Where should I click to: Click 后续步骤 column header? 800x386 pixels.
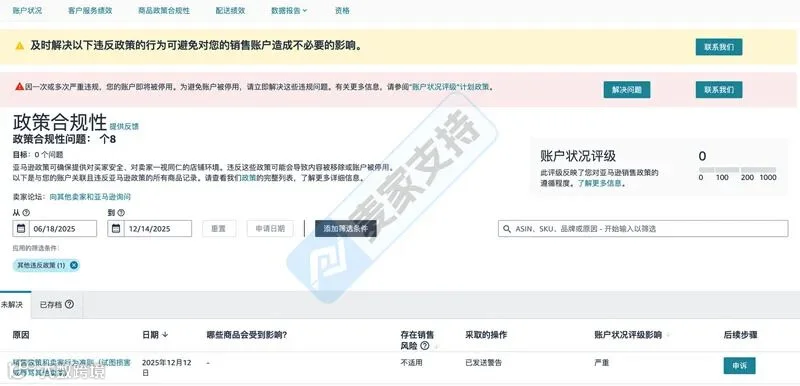[x=740, y=335]
